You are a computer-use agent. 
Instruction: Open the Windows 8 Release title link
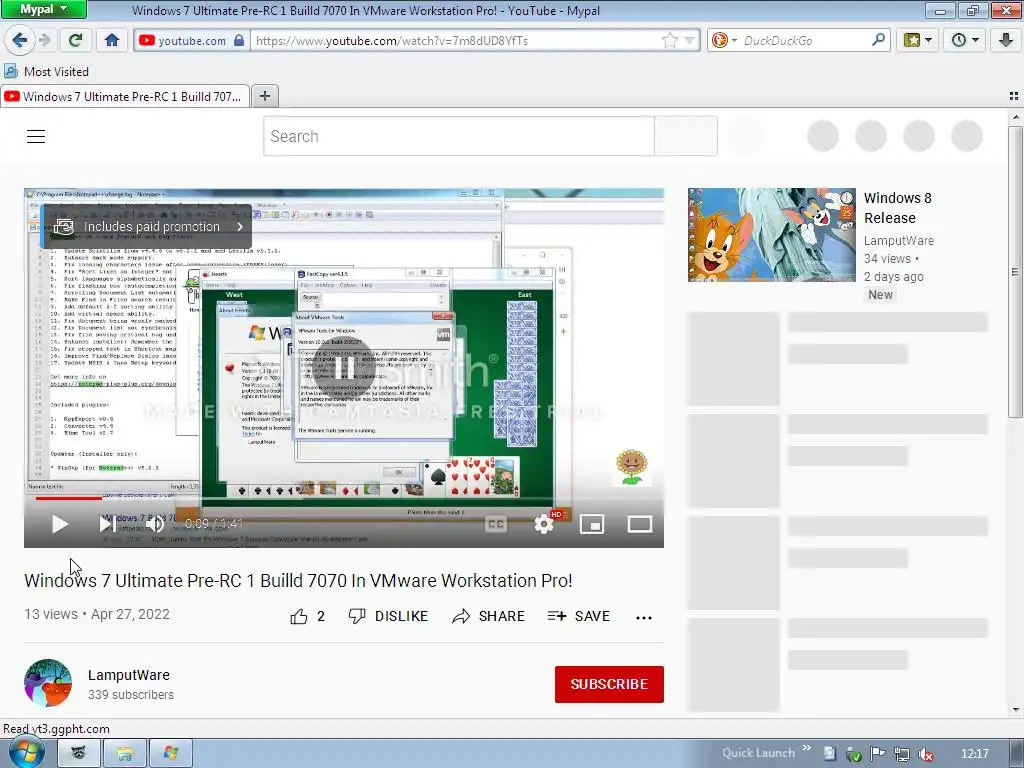click(898, 208)
